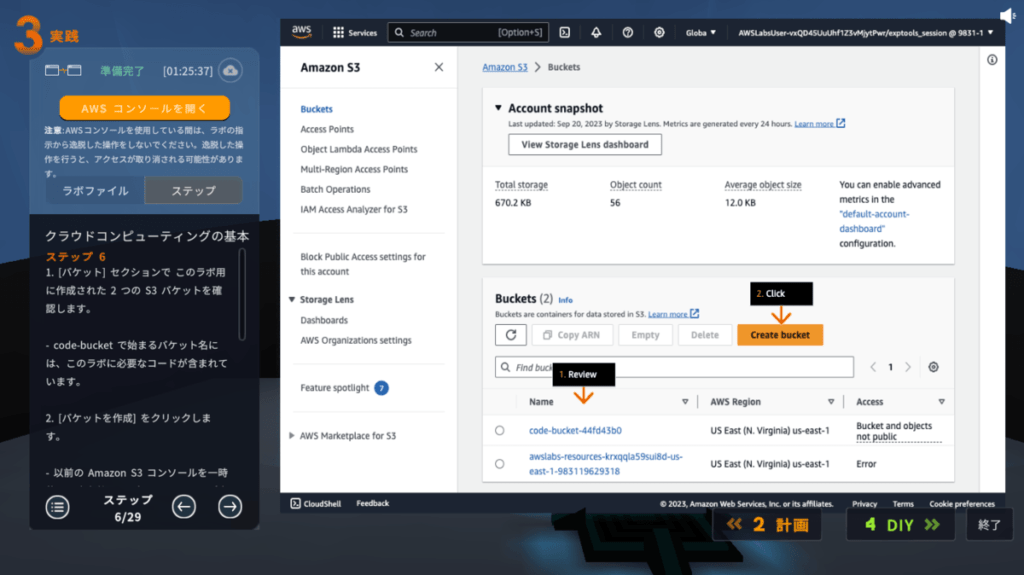Viewport: 1024px width, 575px height.
Task: Go to previous lab step arrow
Action: [x=184, y=506]
